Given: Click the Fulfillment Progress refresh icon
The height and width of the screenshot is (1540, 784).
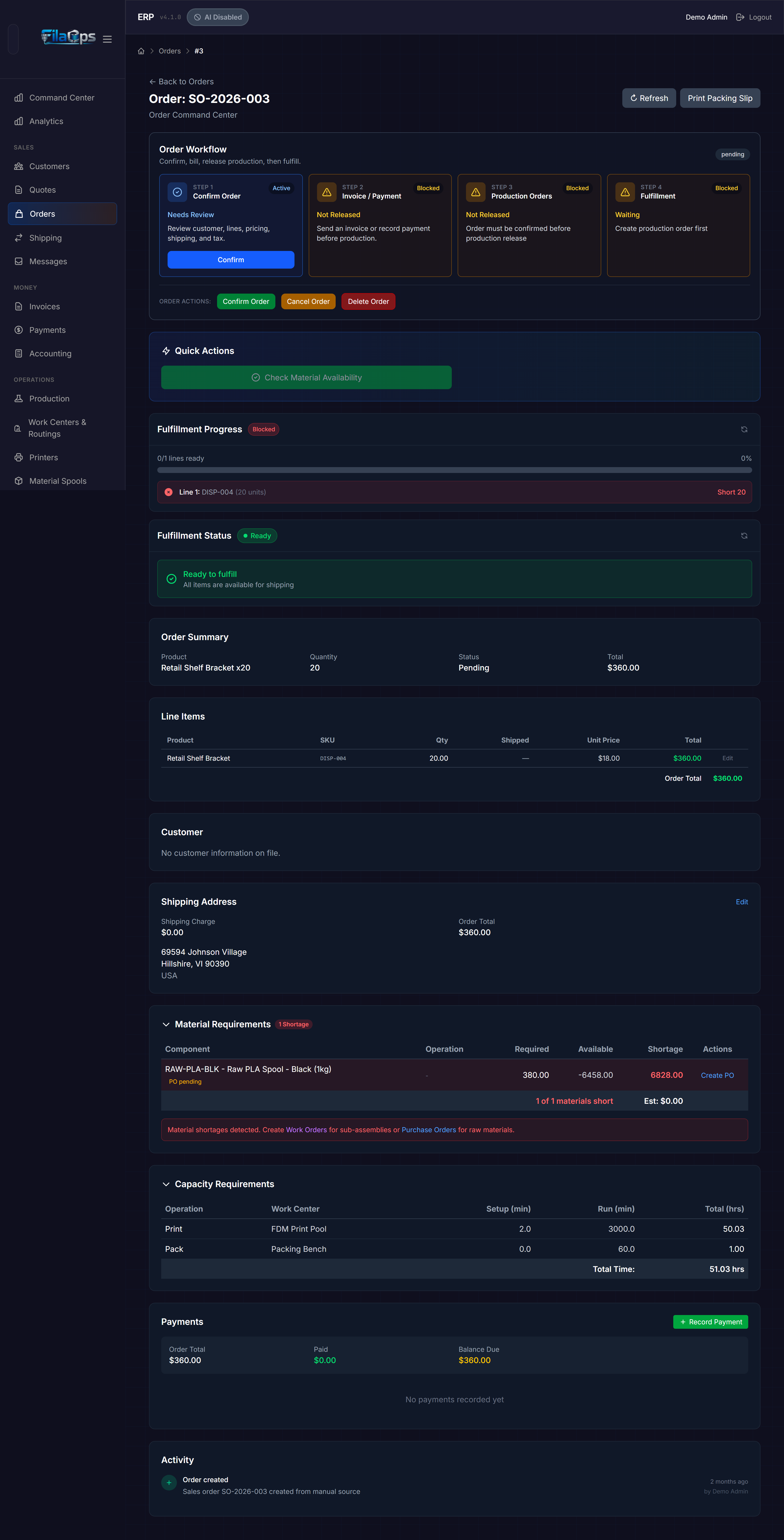Looking at the screenshot, I should coord(744,429).
